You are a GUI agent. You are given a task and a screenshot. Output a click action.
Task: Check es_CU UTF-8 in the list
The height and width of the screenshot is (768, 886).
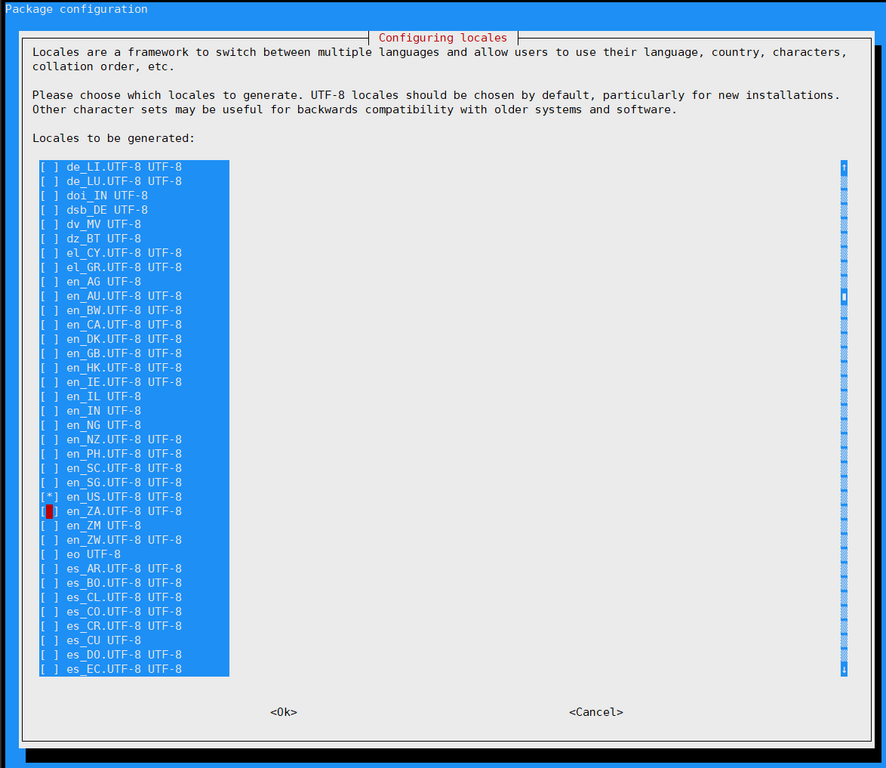tap(49, 641)
